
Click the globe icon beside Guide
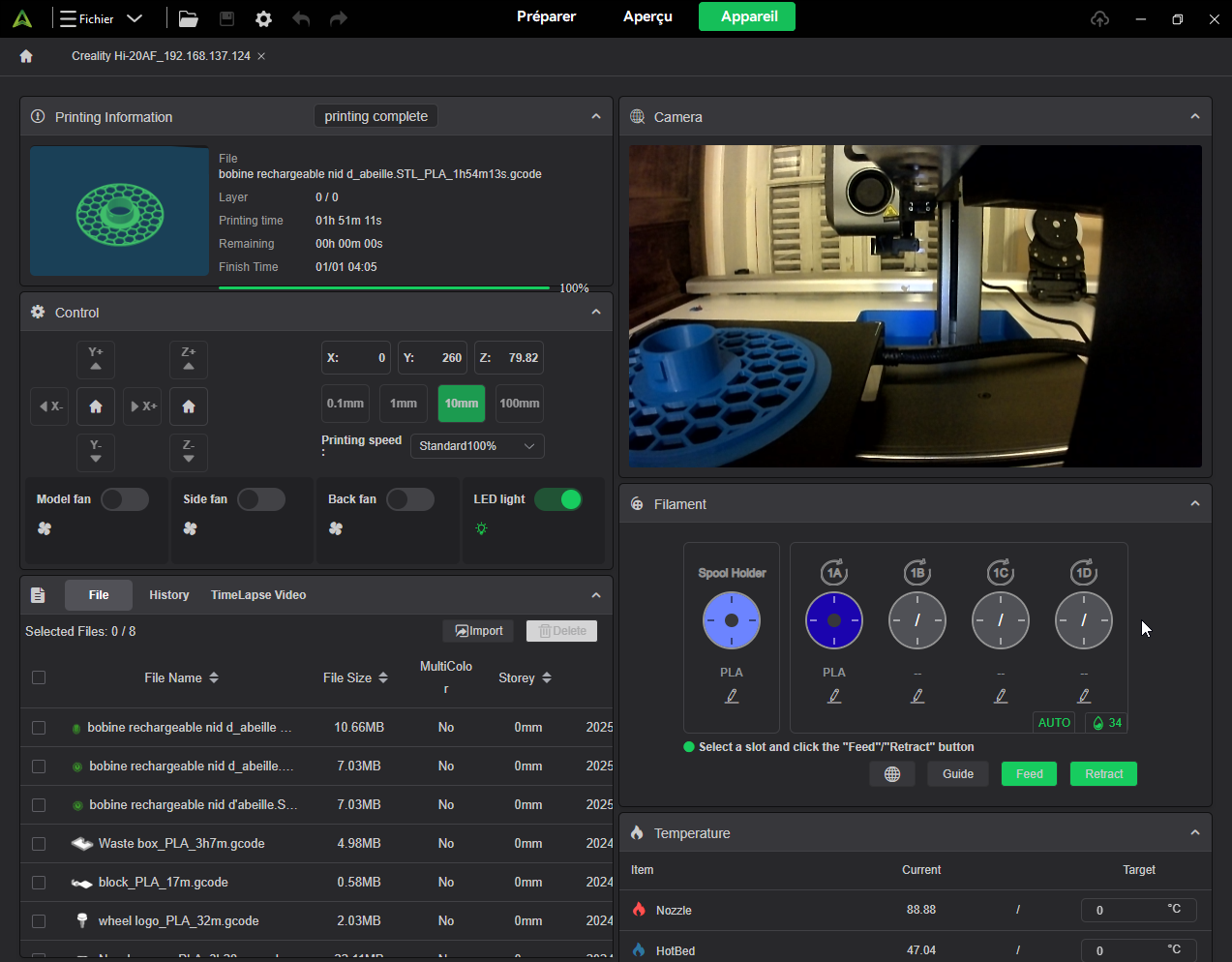click(892, 774)
